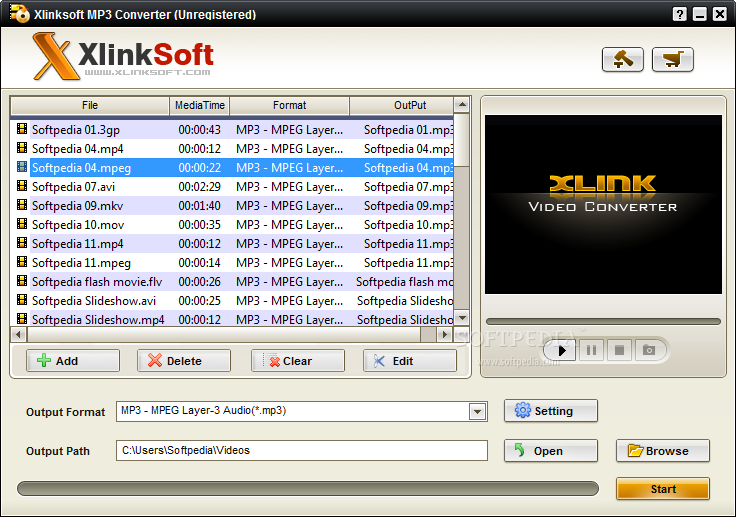The image size is (736, 517).
Task: Sort by the MediaTime column header
Action: coord(199,105)
